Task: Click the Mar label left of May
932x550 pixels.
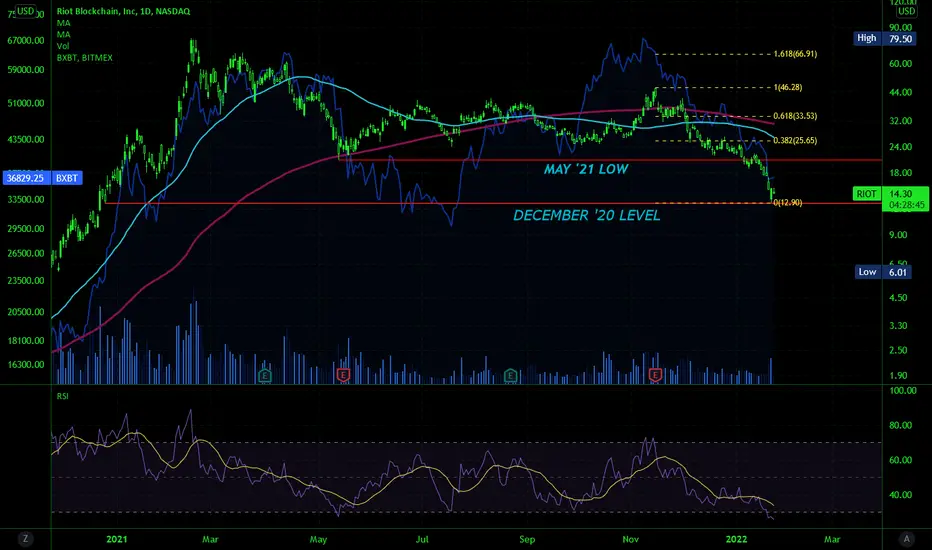Action: [210, 539]
